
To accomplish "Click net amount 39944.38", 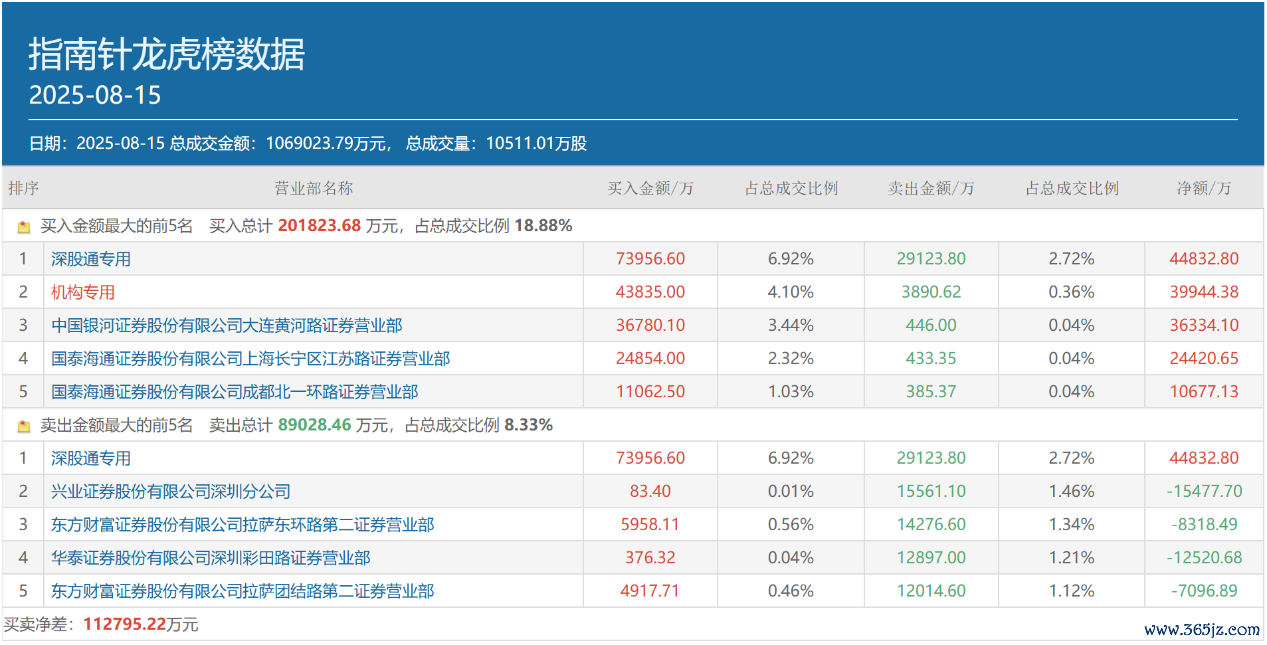I will pos(1204,292).
